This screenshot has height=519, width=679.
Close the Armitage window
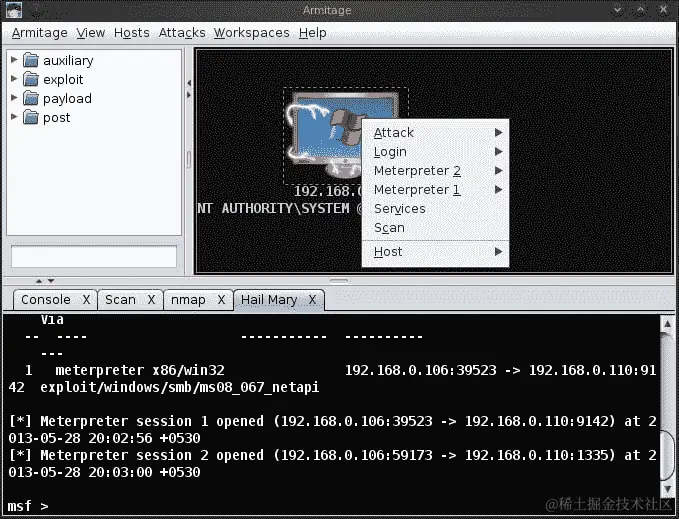point(663,10)
